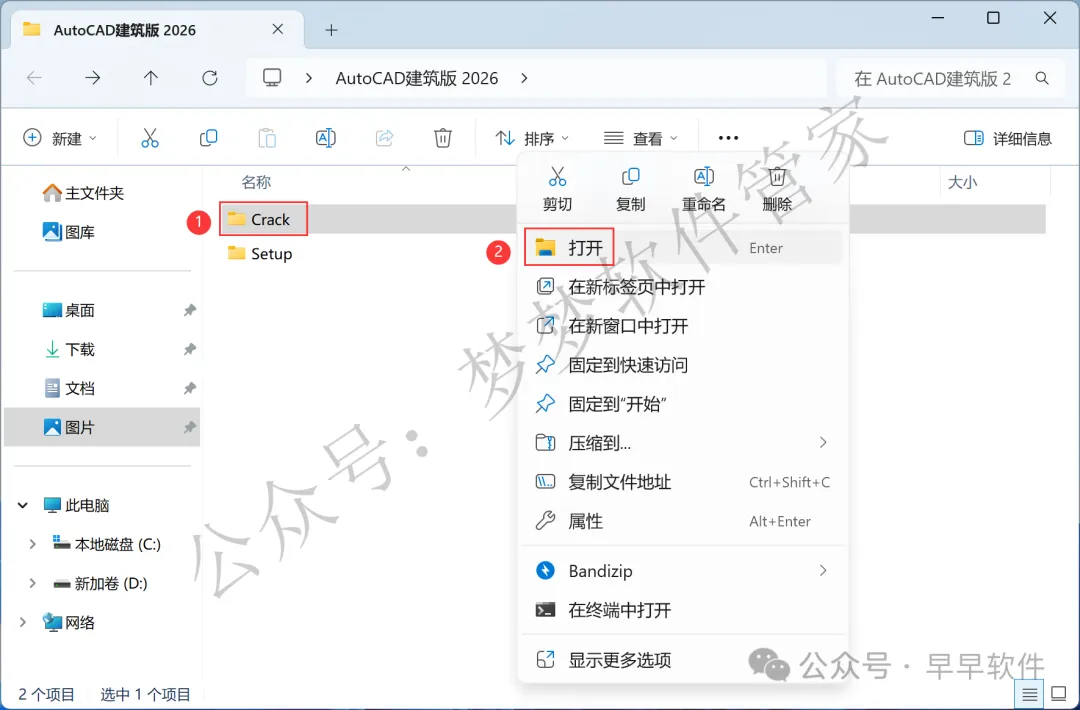The height and width of the screenshot is (710, 1080).
Task: Click the search magnifier icon
Action: pyautogui.click(x=1042, y=79)
